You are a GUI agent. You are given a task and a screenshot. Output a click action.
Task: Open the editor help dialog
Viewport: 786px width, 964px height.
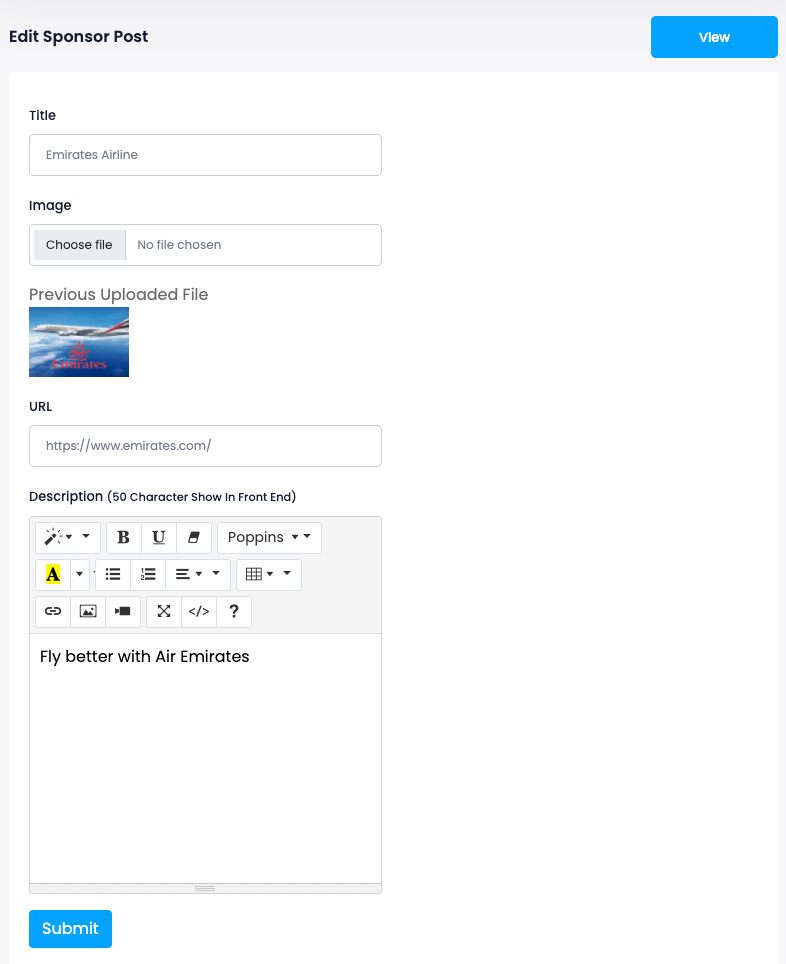click(234, 612)
